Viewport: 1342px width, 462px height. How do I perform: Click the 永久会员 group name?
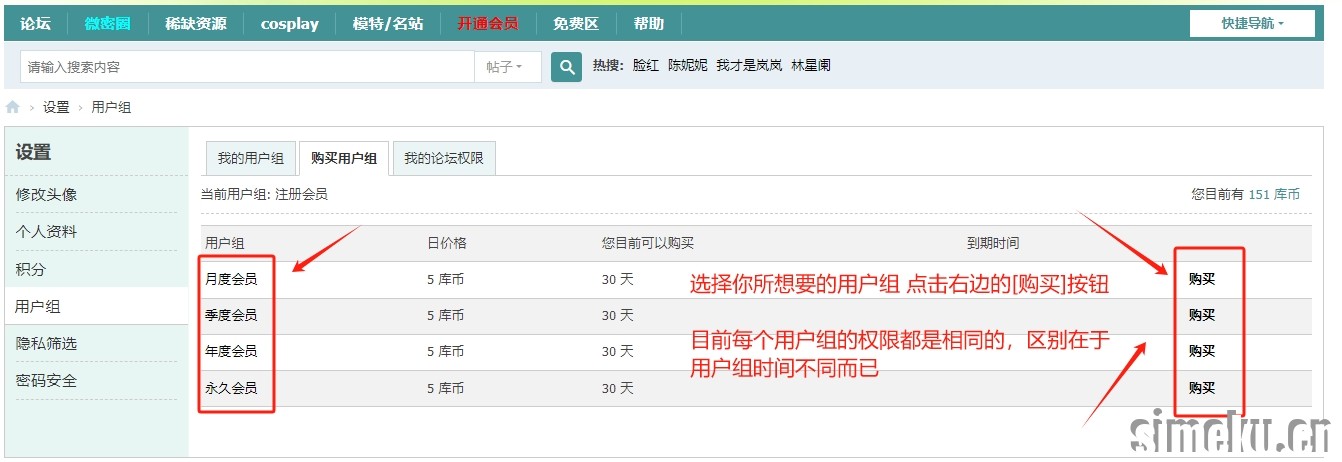click(231, 388)
